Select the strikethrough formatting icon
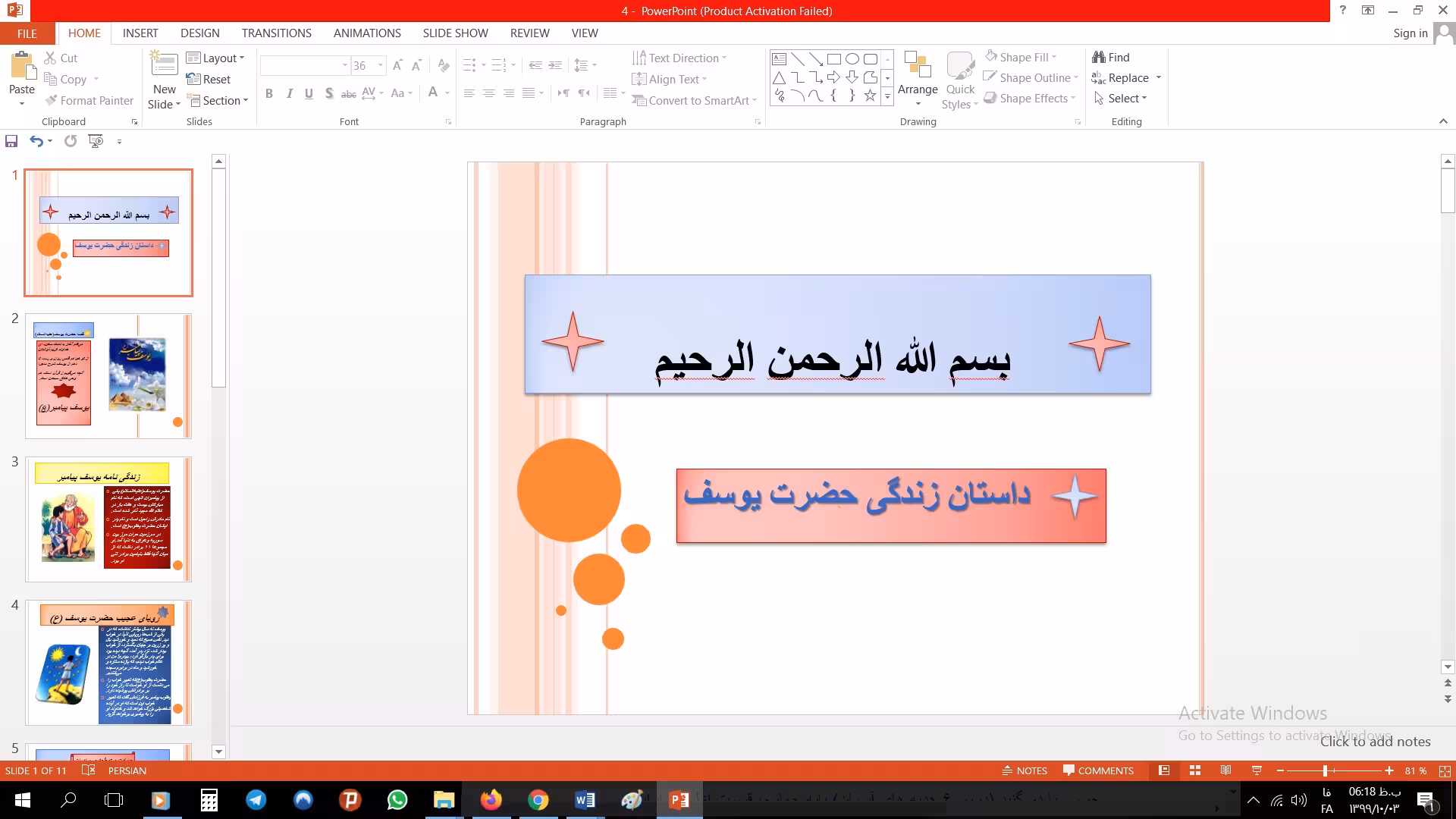The height and width of the screenshot is (819, 1456). (348, 93)
